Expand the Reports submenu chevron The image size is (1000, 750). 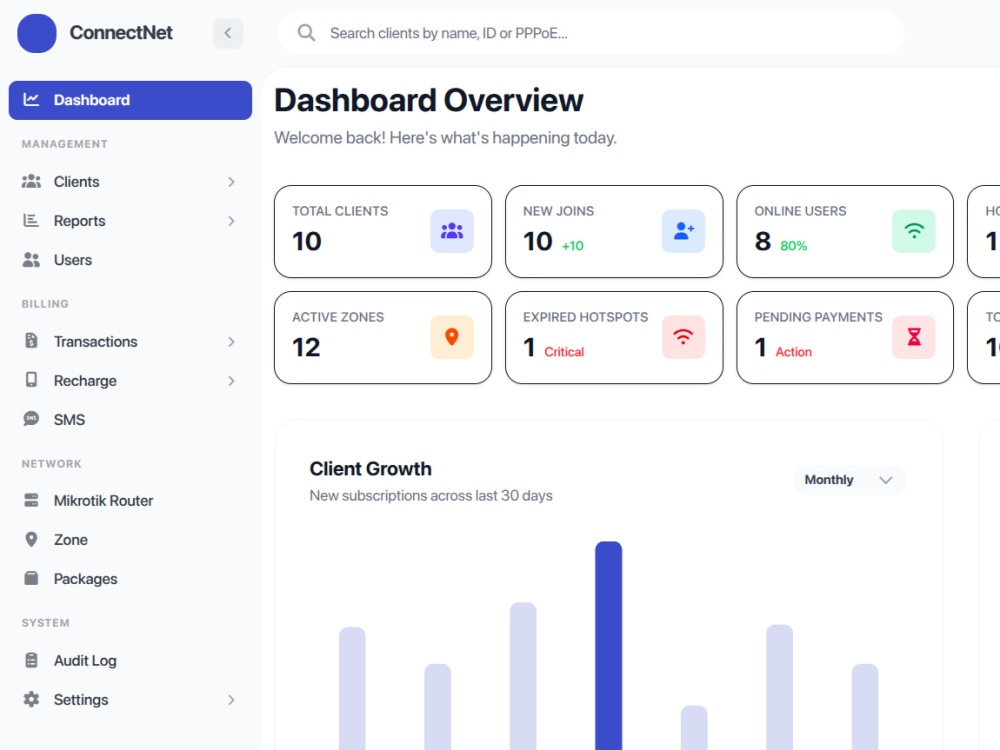[231, 221]
